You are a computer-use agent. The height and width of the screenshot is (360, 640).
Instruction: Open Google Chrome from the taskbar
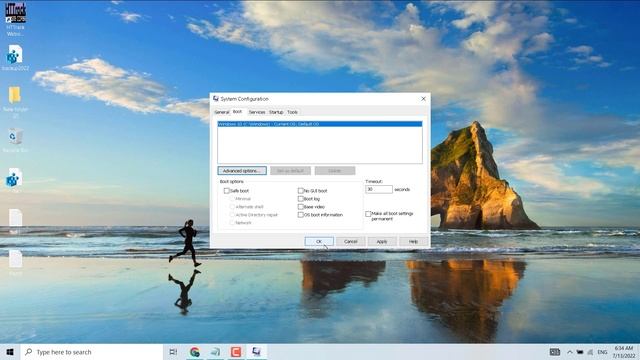[x=195, y=351]
